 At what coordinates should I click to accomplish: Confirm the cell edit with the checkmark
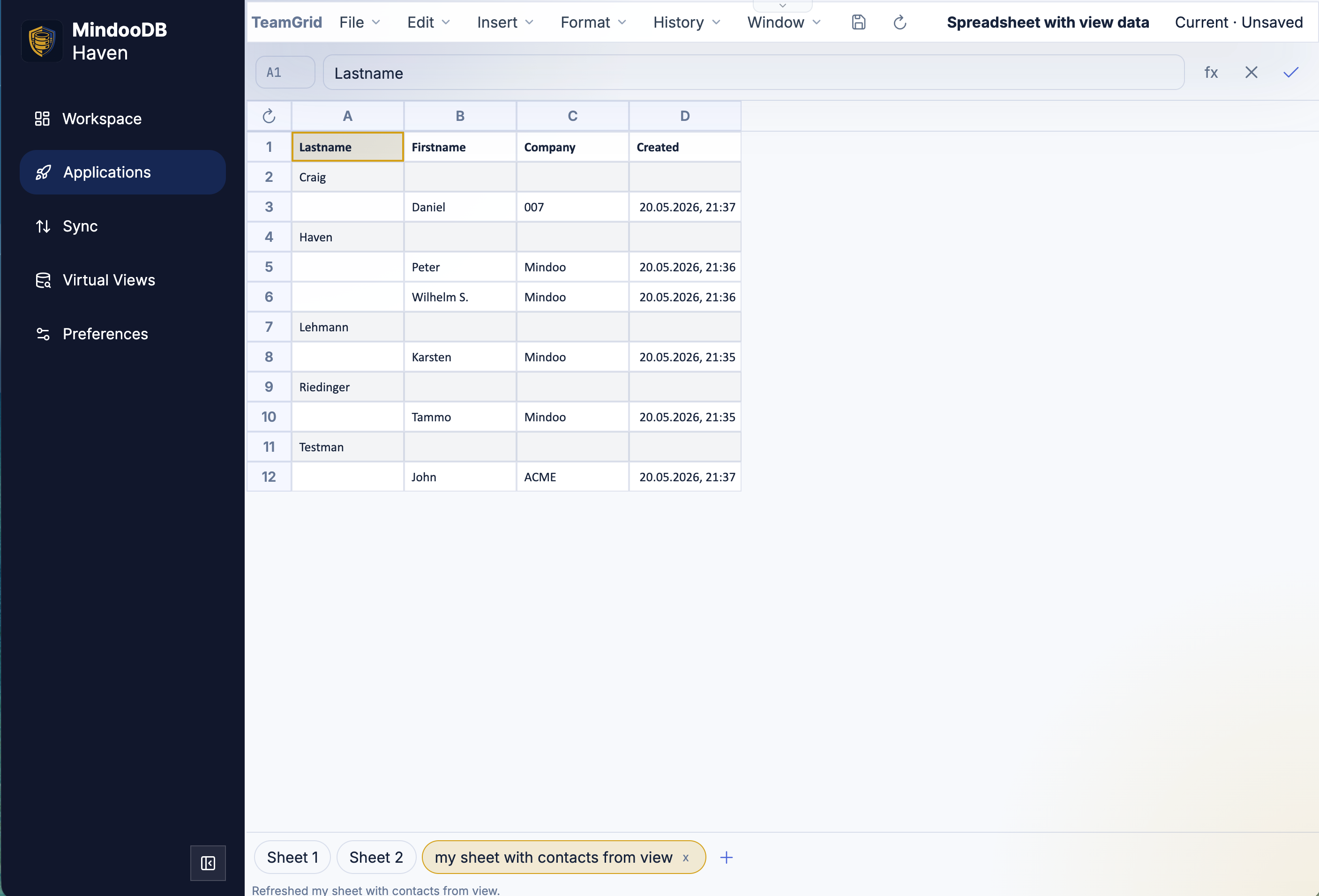click(1291, 73)
